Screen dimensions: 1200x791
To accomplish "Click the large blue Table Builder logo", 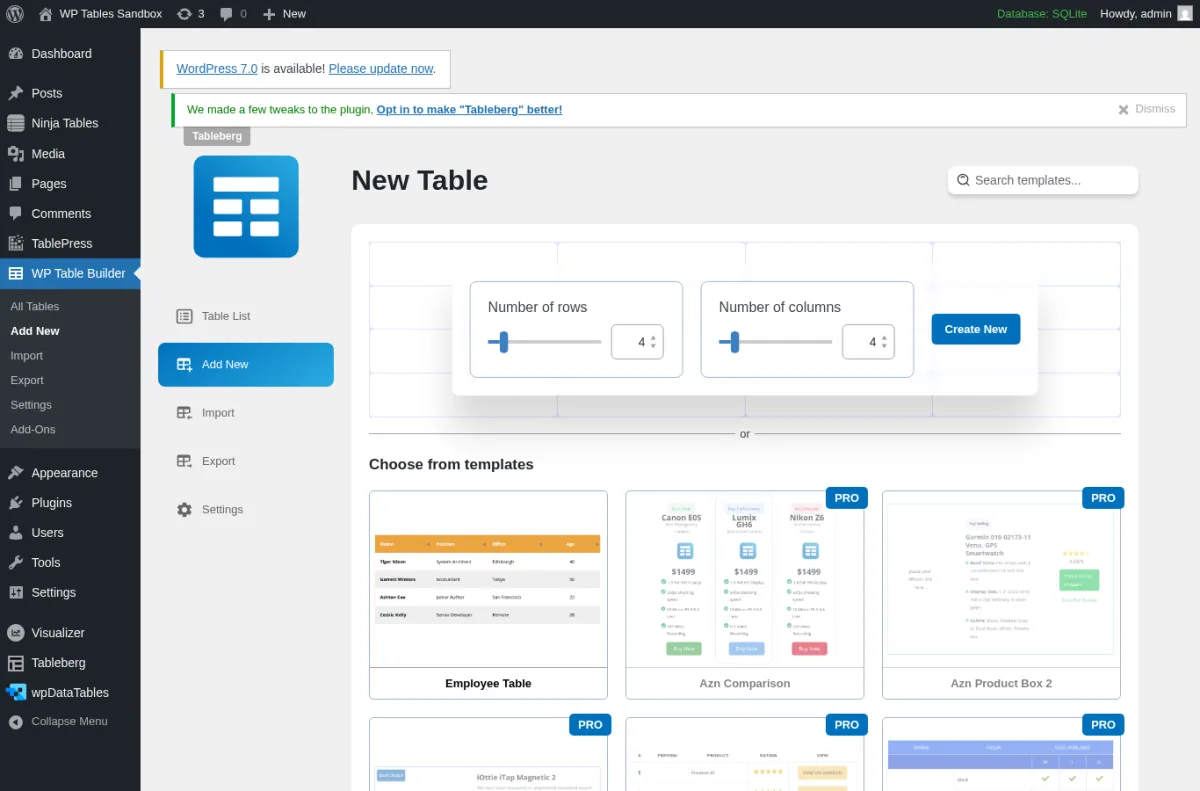I will pos(246,206).
